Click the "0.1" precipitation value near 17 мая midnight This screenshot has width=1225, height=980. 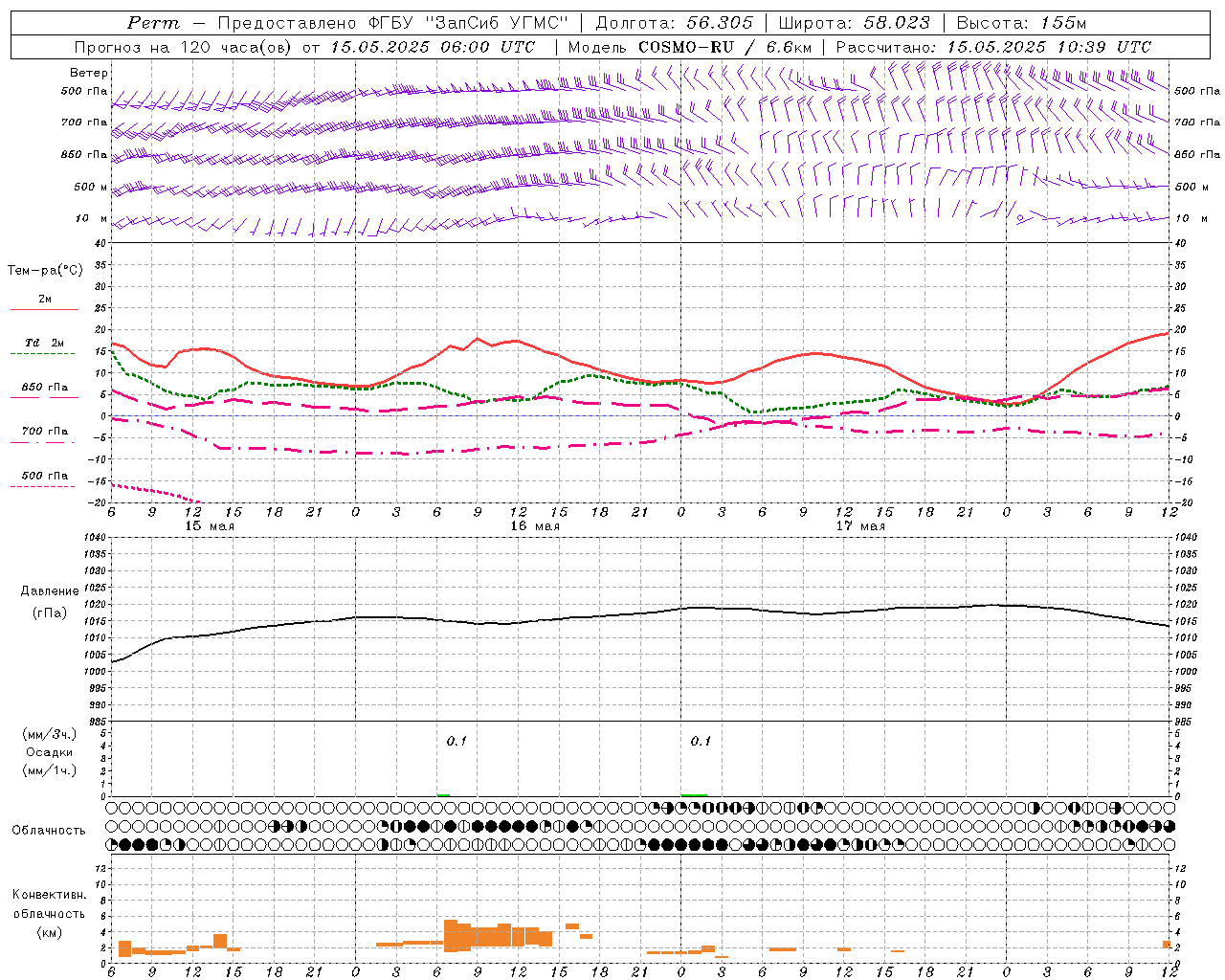tap(701, 741)
